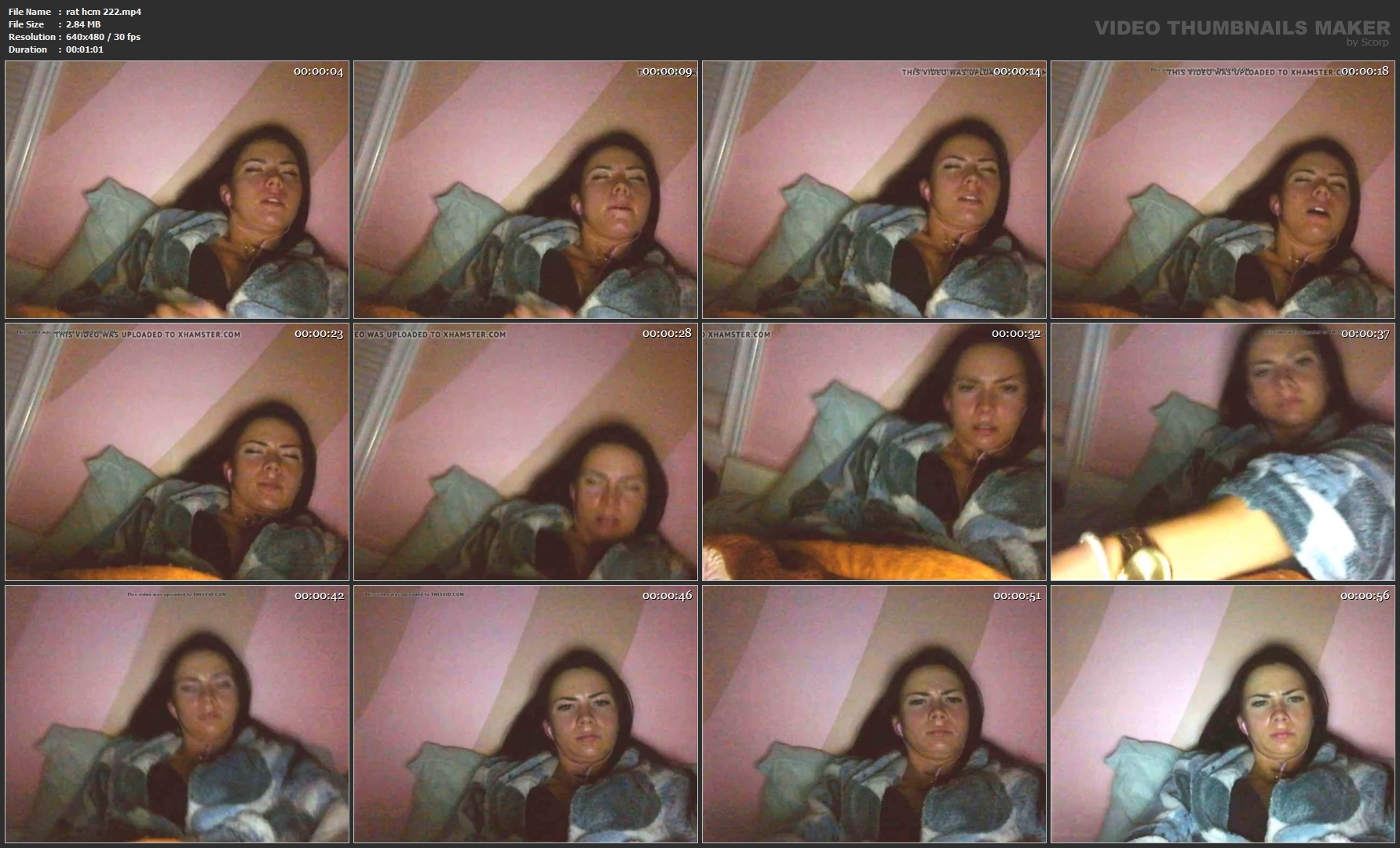Screen dimensions: 1400x848
Task: Click the frame stamped 00:00:23
Action: [x=177, y=451]
